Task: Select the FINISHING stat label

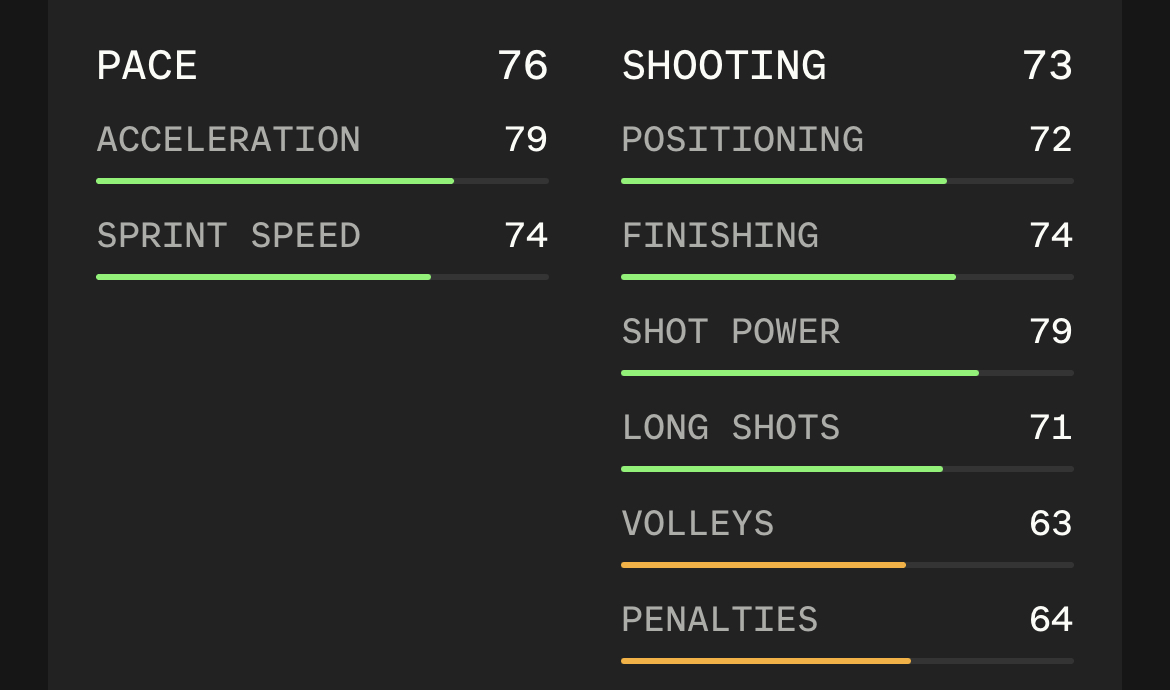Action: (720, 236)
